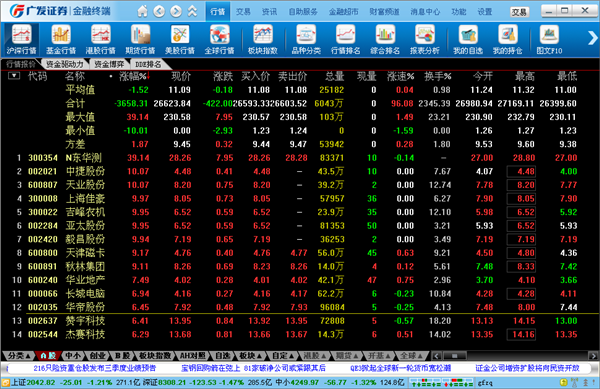This screenshot has width=600, height=389.
Task: Expand toolbar with right chevron arrow
Action: [x=592, y=38]
